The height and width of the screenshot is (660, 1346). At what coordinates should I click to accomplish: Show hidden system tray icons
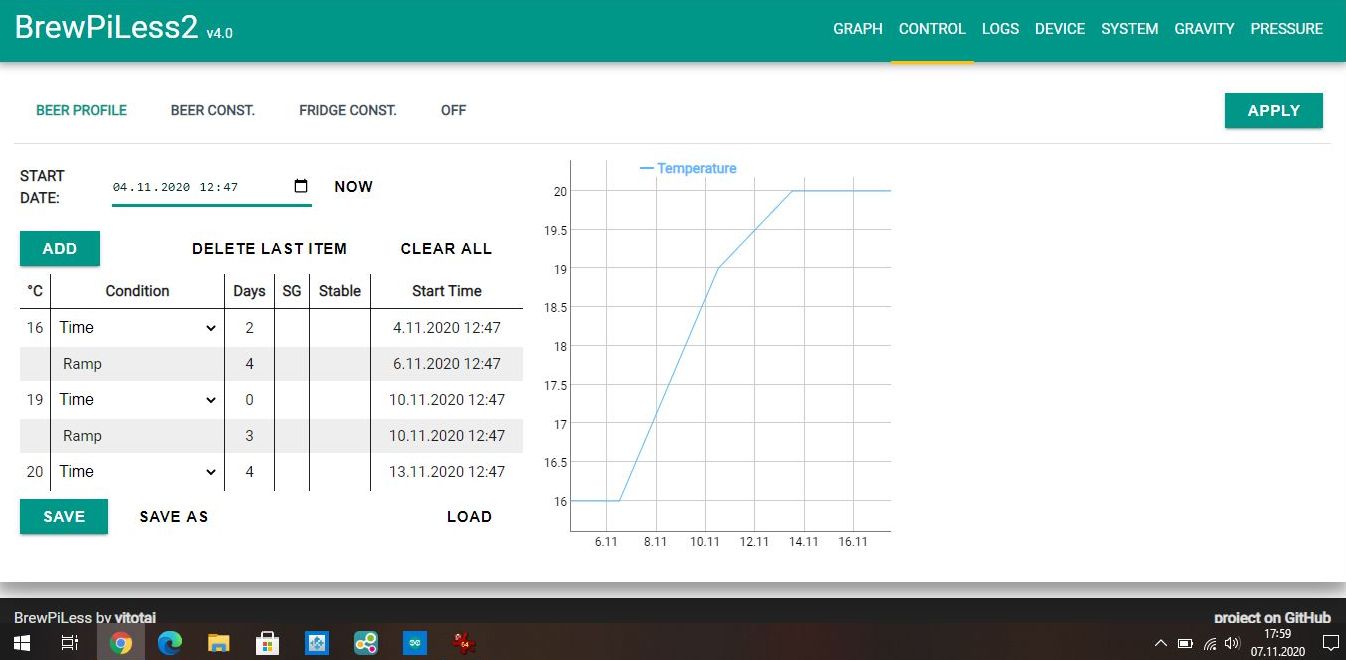1160,643
